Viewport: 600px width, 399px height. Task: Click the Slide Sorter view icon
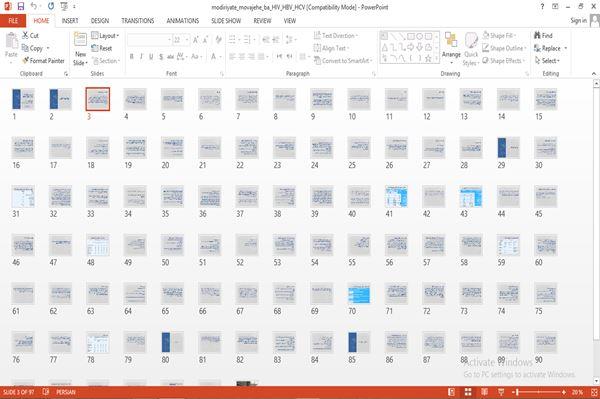click(468, 392)
